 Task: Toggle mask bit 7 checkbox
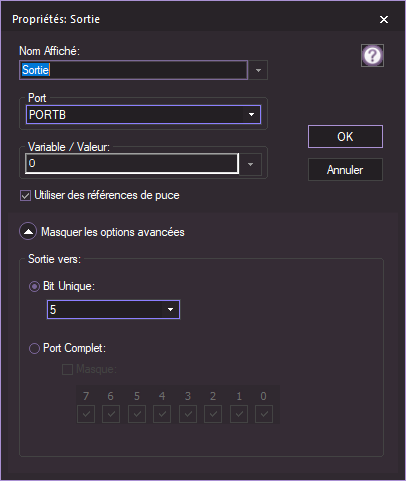[86, 414]
